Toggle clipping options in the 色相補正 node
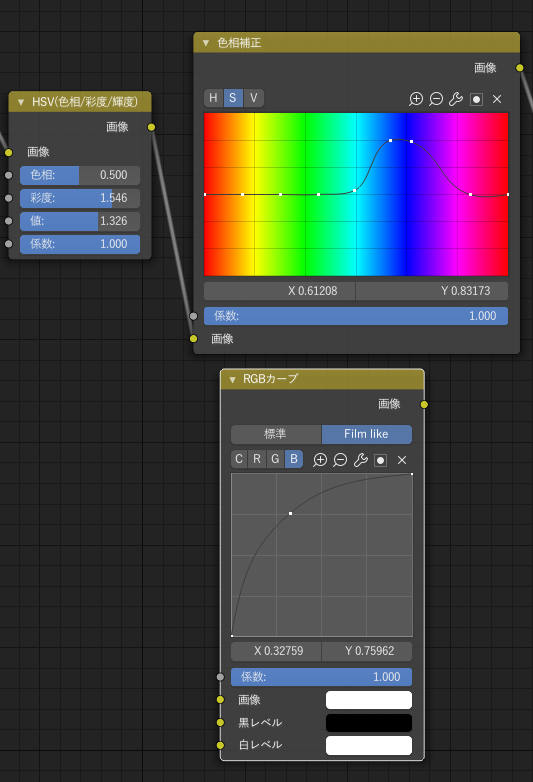This screenshot has height=782, width=533. click(476, 99)
